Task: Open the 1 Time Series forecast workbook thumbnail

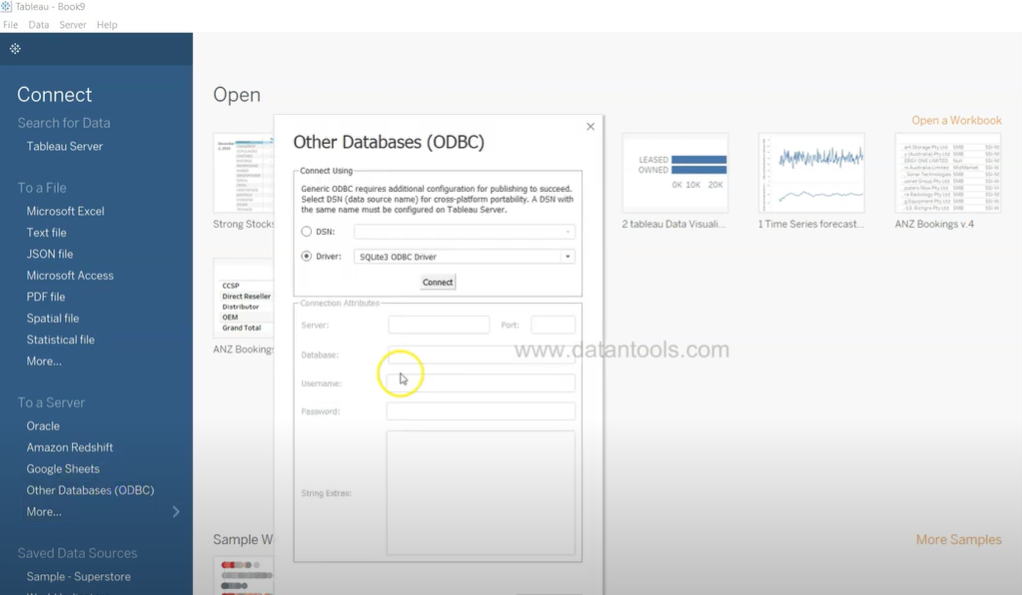Action: 811,173
